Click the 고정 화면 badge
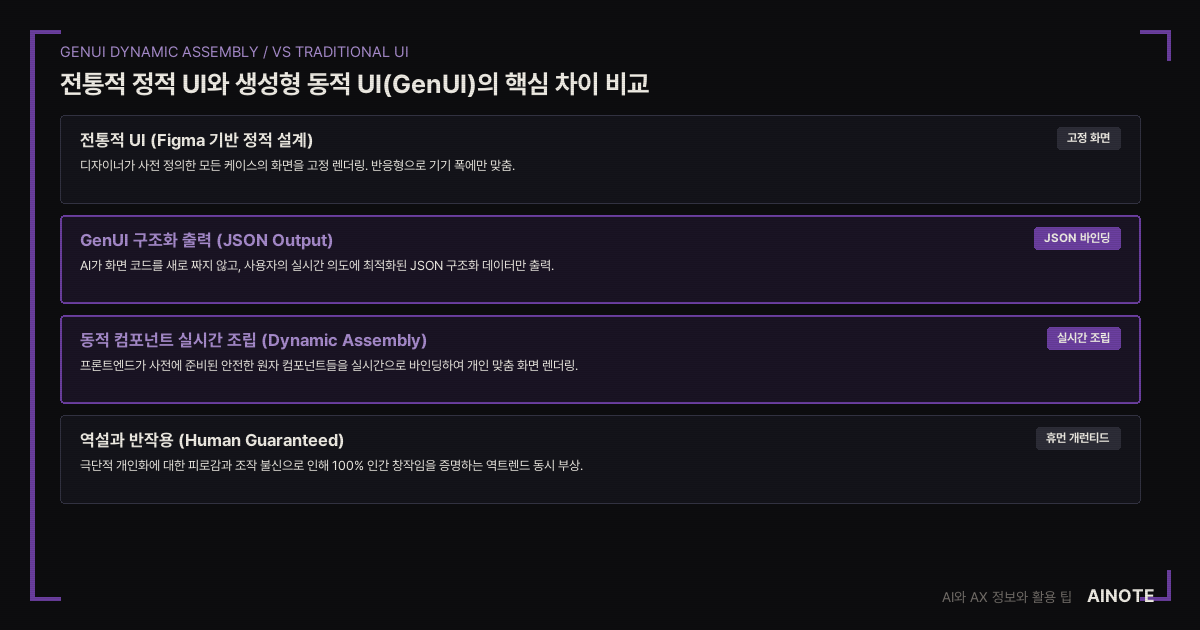This screenshot has width=1200, height=630. [x=1088, y=138]
